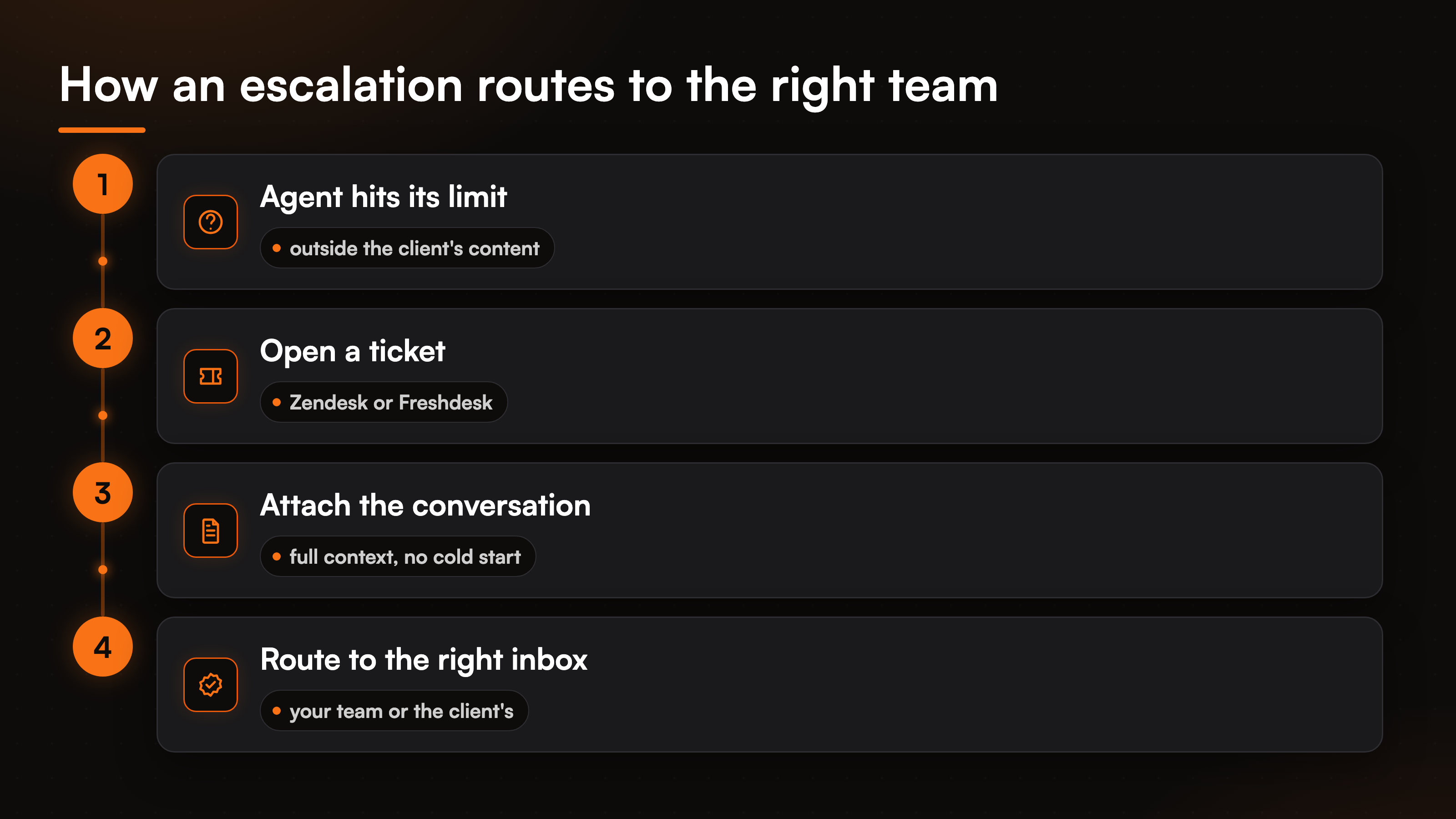Click the verified badge icon in step four
The width and height of the screenshot is (1456, 819).
pos(210,684)
